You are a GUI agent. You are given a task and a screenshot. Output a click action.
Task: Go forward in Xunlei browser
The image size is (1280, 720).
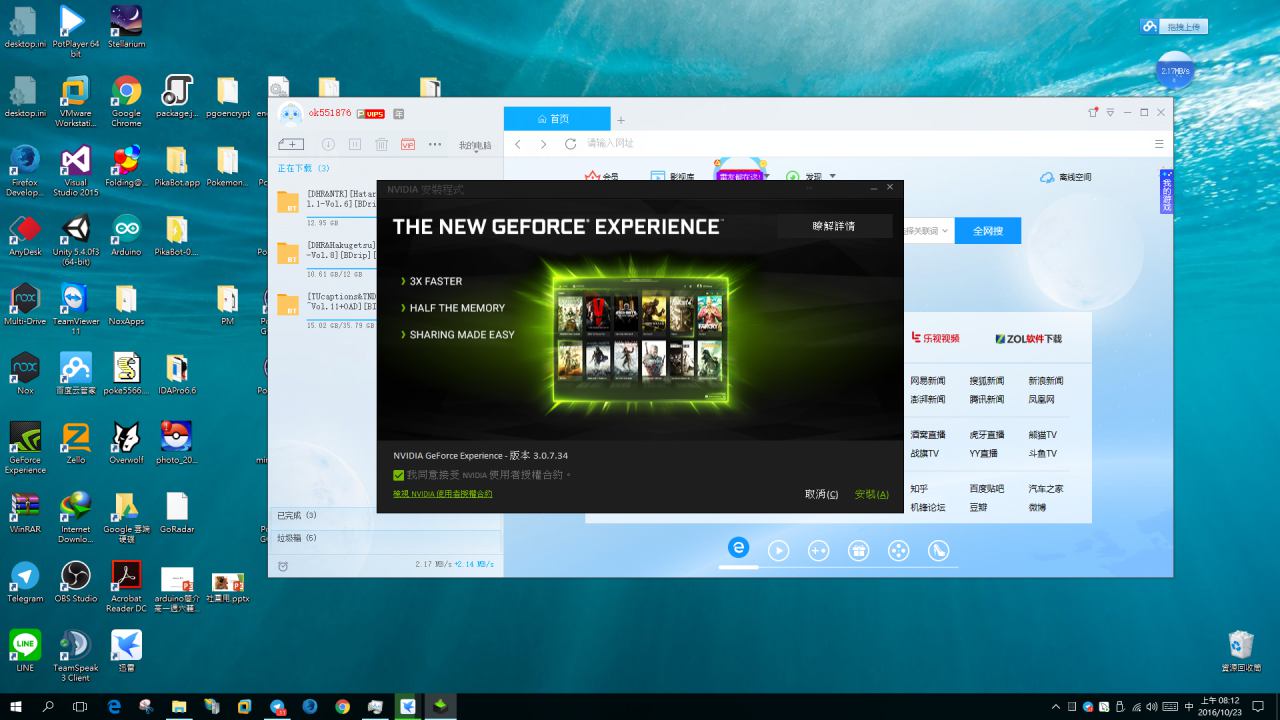tap(543, 144)
